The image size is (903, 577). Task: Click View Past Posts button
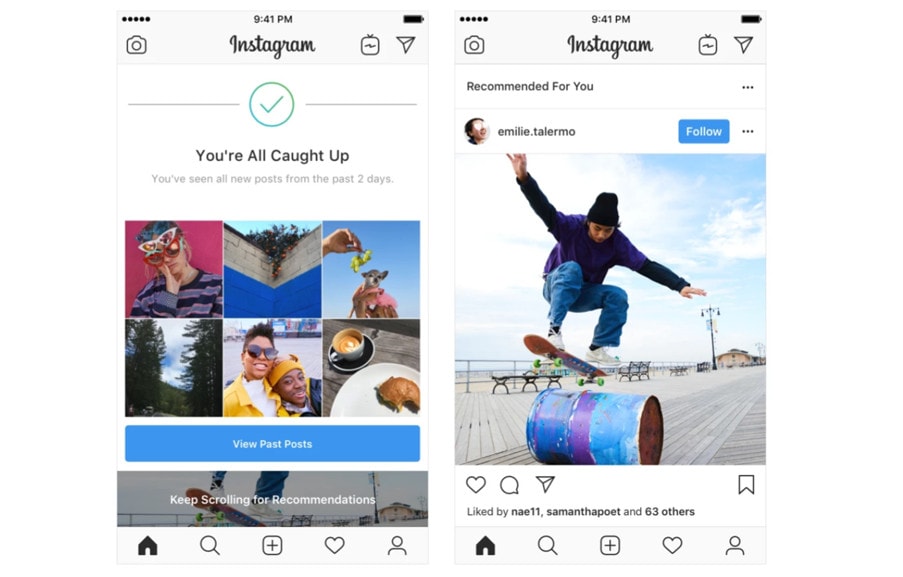[272, 443]
